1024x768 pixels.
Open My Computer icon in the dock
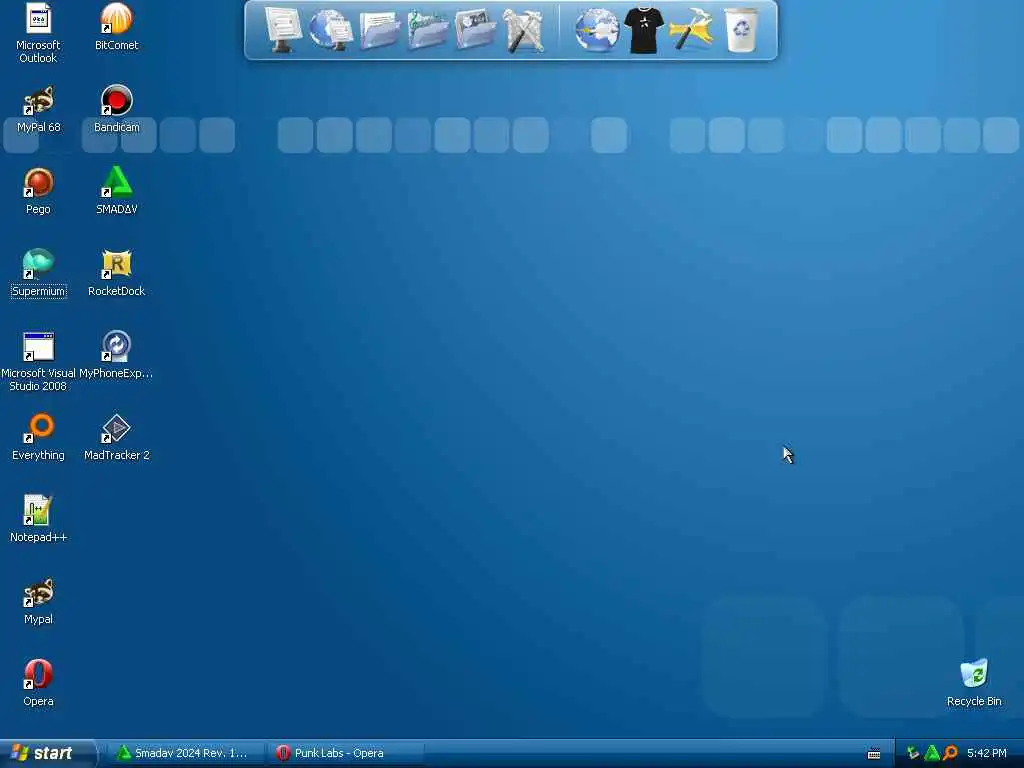click(283, 29)
